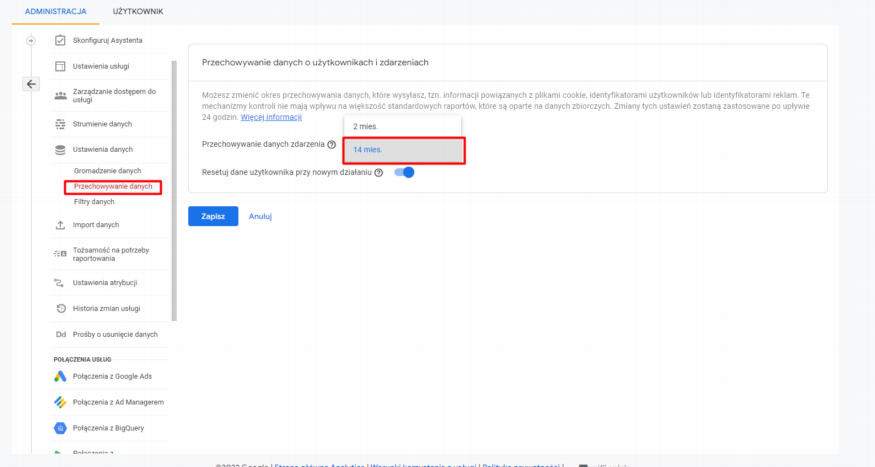Screen dimensions: 875x467
Task: Click the Import danych upload icon
Action: (60, 225)
